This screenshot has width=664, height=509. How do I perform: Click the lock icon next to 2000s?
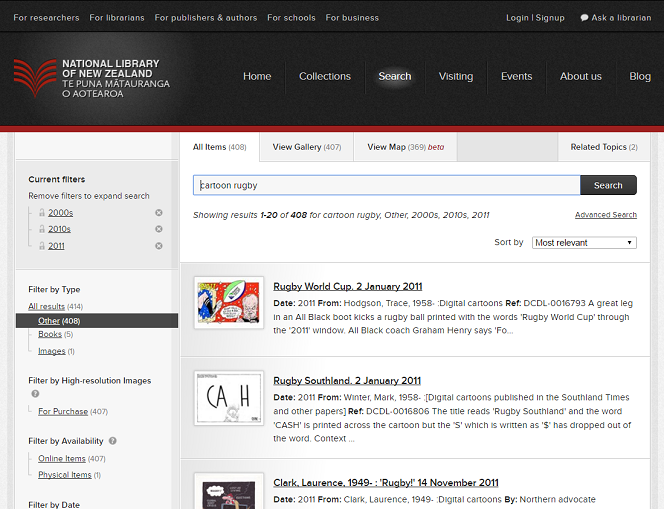(42, 213)
